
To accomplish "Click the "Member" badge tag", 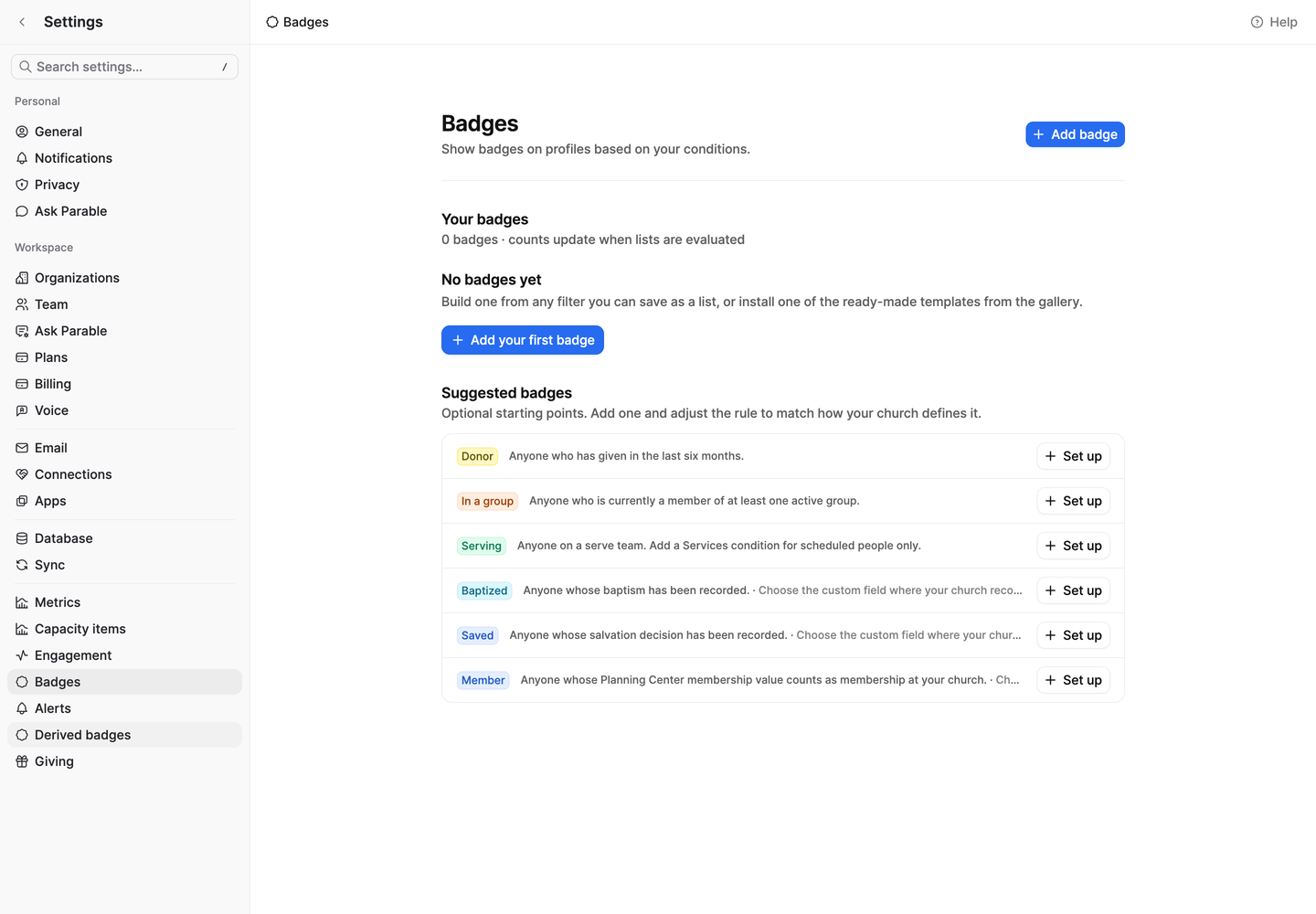I will [x=483, y=680].
